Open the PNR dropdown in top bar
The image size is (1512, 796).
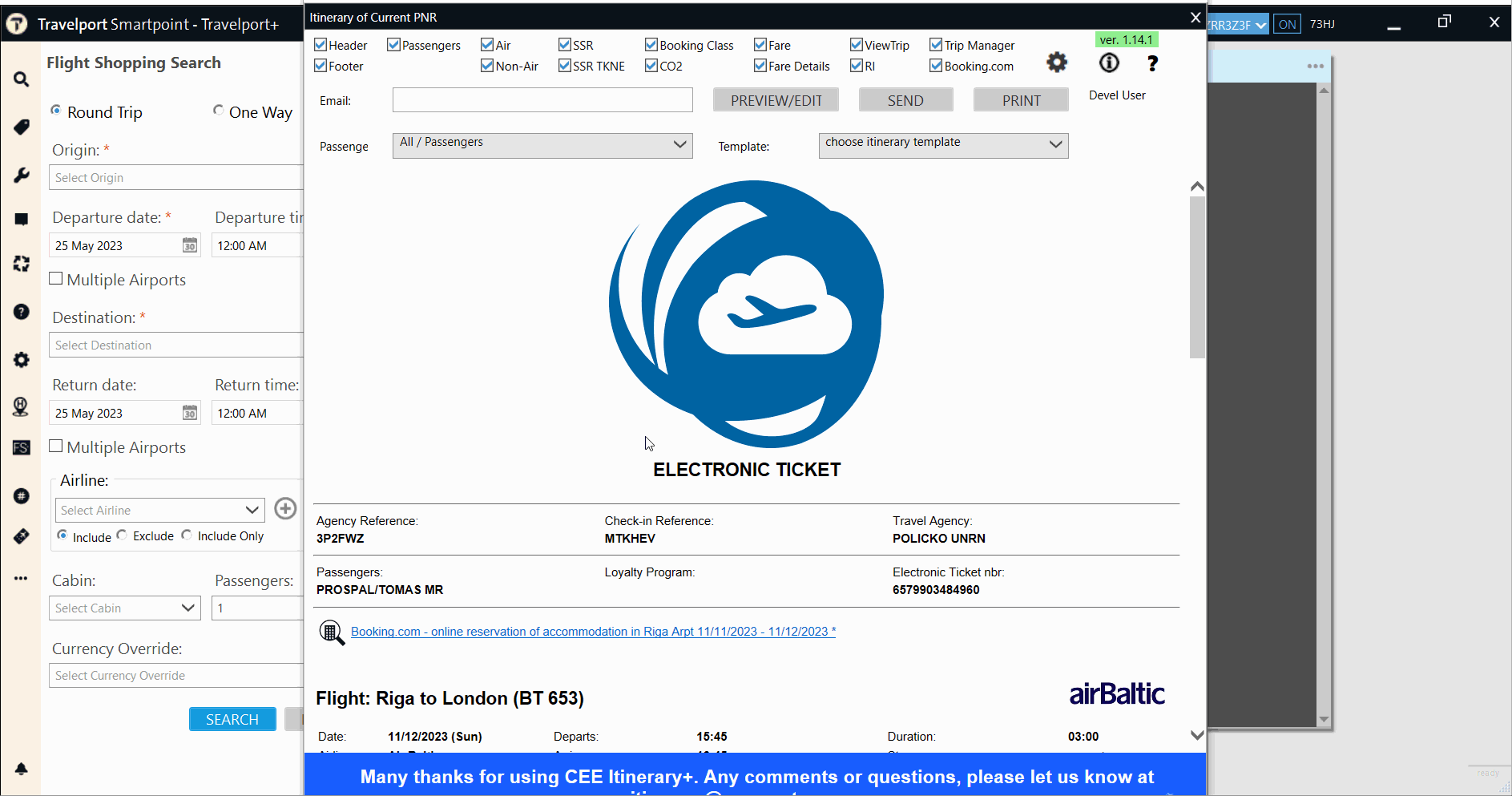(x=1238, y=25)
